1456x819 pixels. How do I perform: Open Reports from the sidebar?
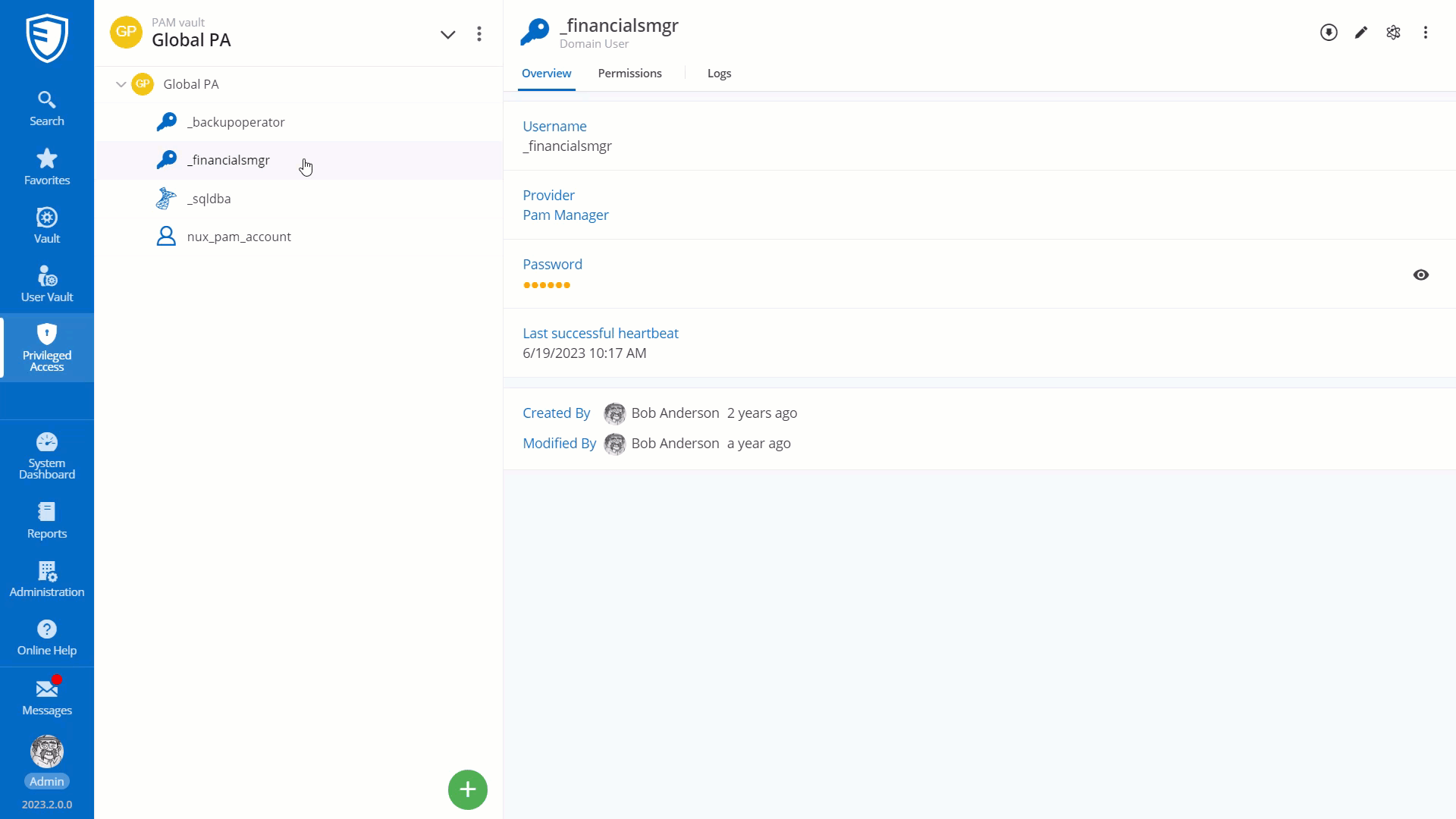[x=47, y=520]
